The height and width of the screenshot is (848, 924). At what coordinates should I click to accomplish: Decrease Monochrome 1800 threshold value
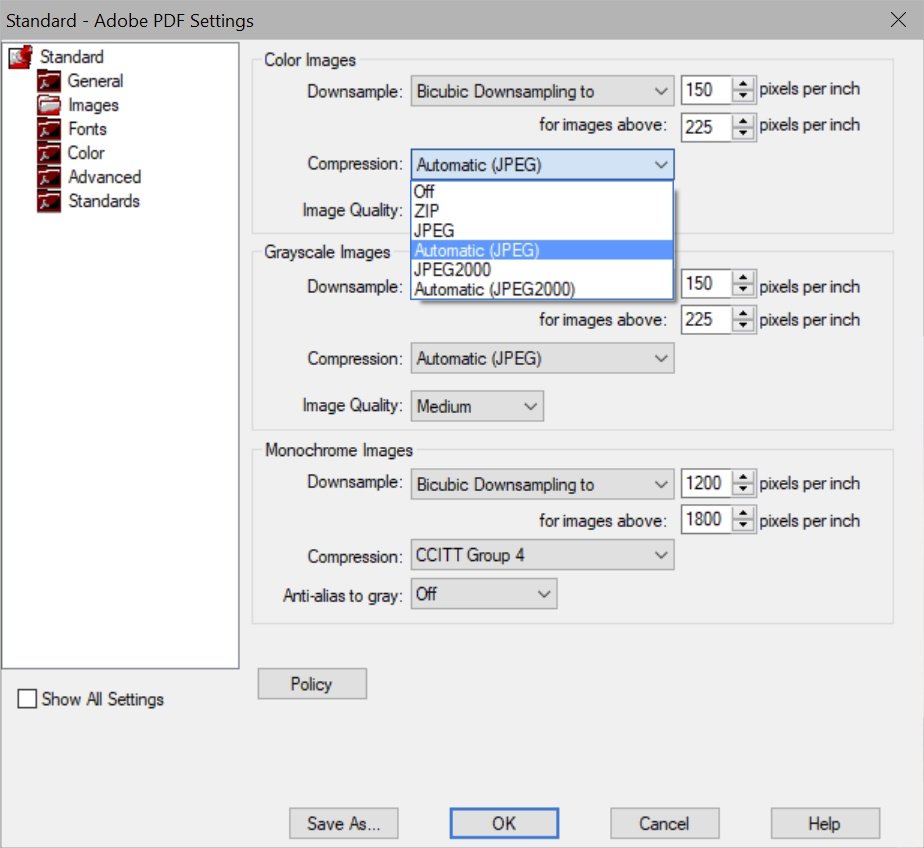743,526
